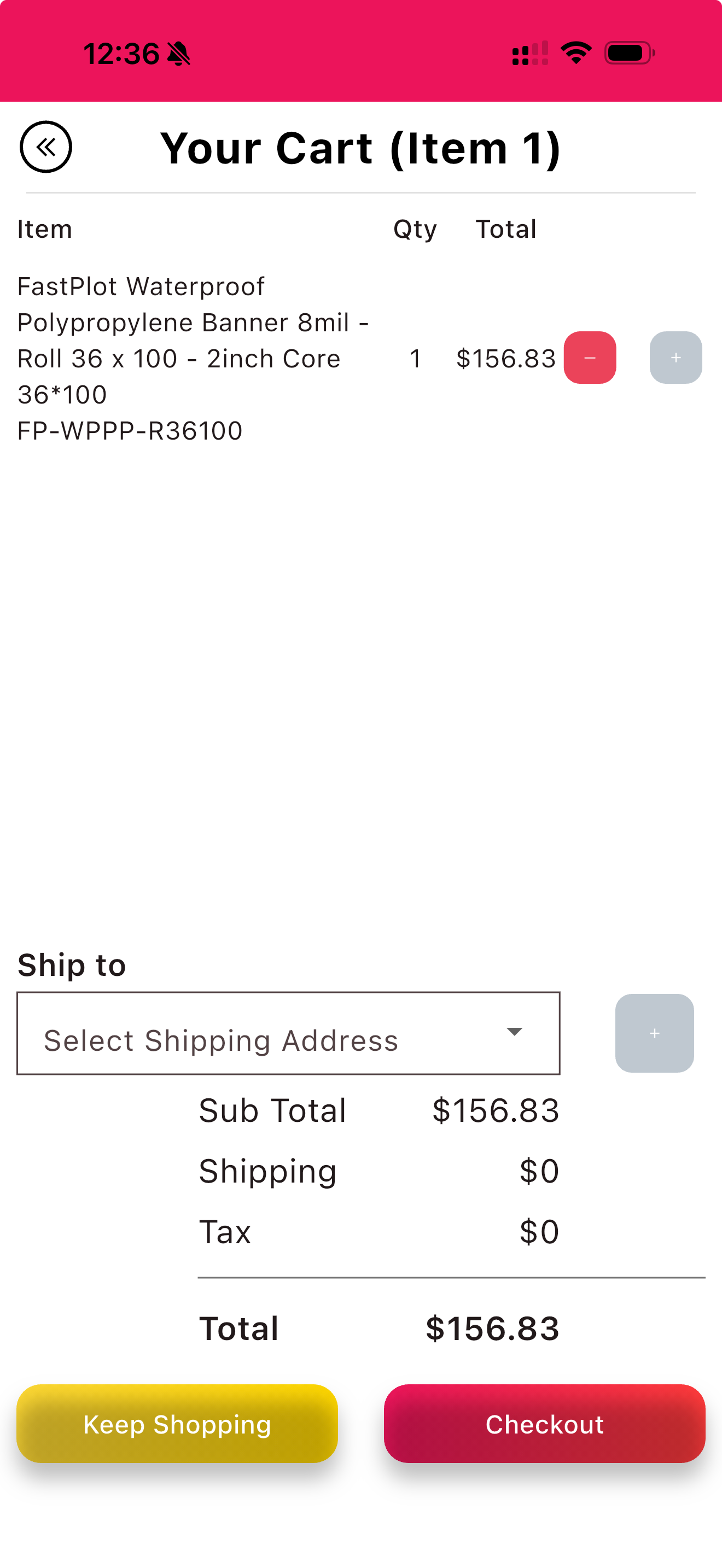
Task: Click the Sub Total label
Action: click(272, 1110)
